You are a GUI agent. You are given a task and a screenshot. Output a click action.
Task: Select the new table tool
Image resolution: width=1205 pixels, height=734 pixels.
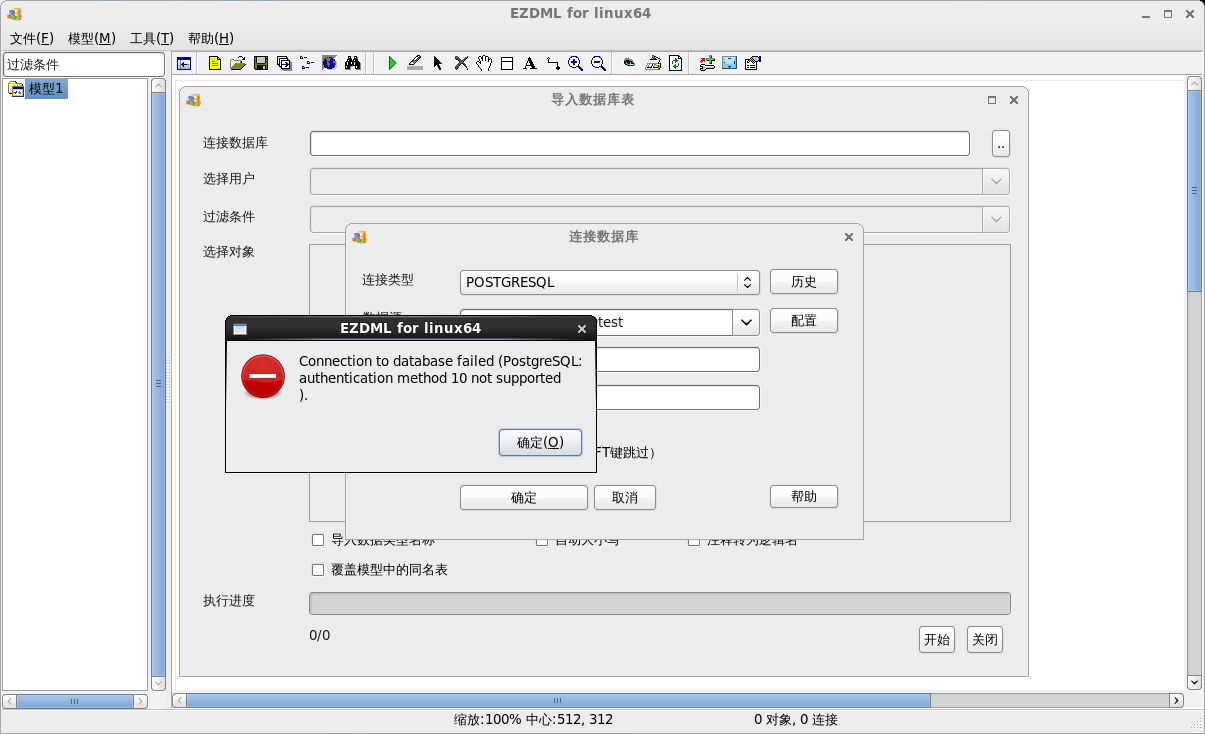507,63
